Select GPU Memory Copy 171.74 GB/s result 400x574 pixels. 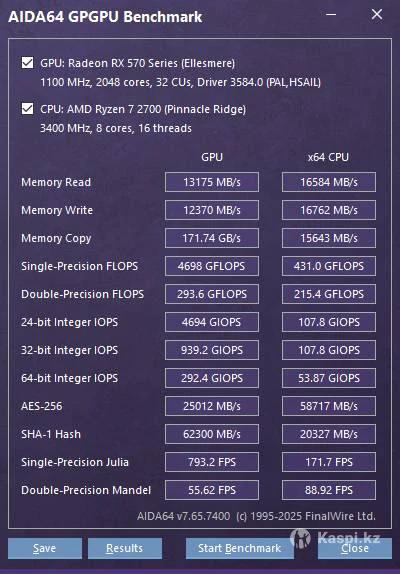(212, 238)
